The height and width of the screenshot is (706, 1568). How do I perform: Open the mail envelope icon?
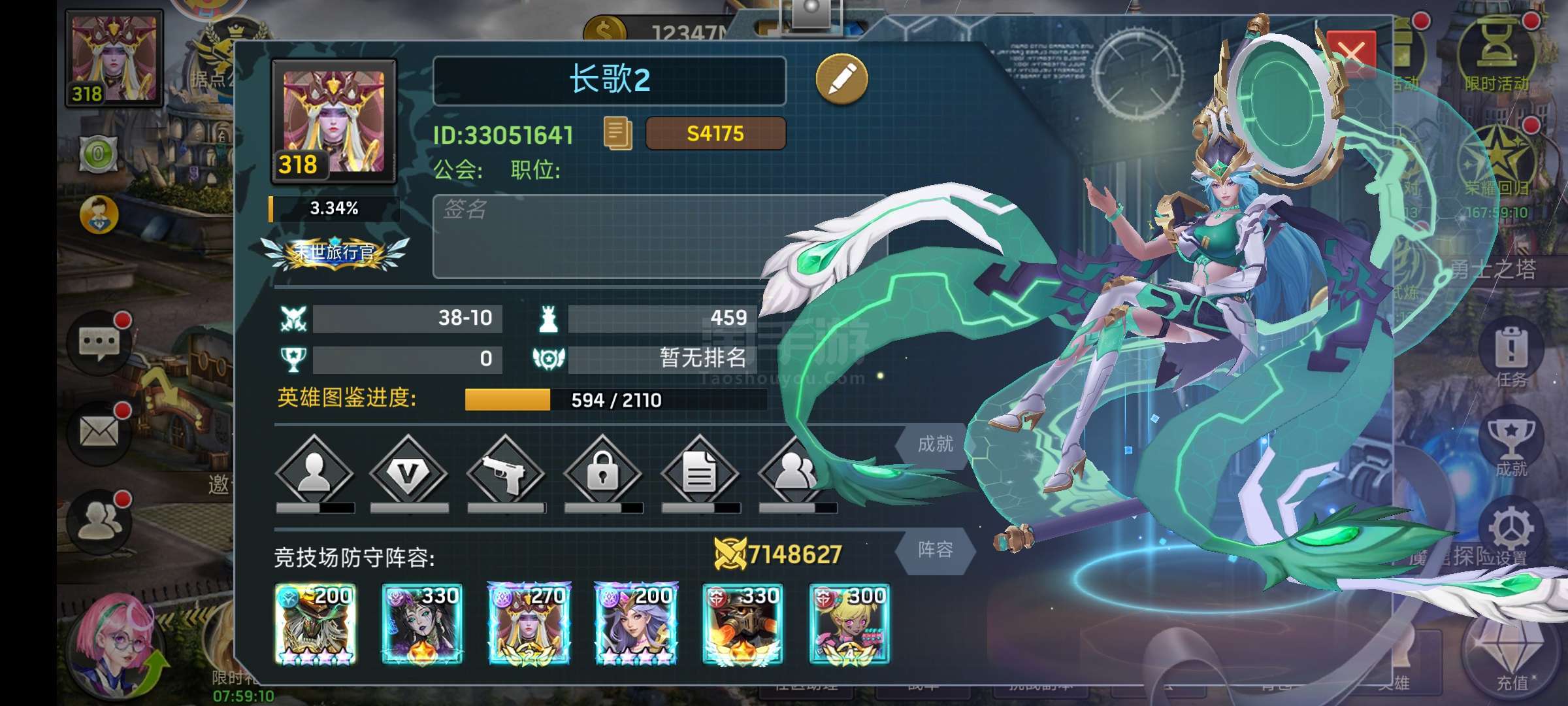99,431
